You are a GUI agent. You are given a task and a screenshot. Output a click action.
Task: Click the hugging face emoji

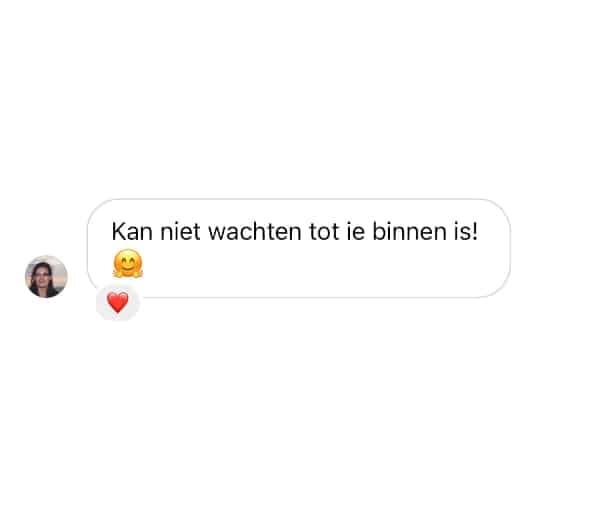pyautogui.click(x=128, y=263)
